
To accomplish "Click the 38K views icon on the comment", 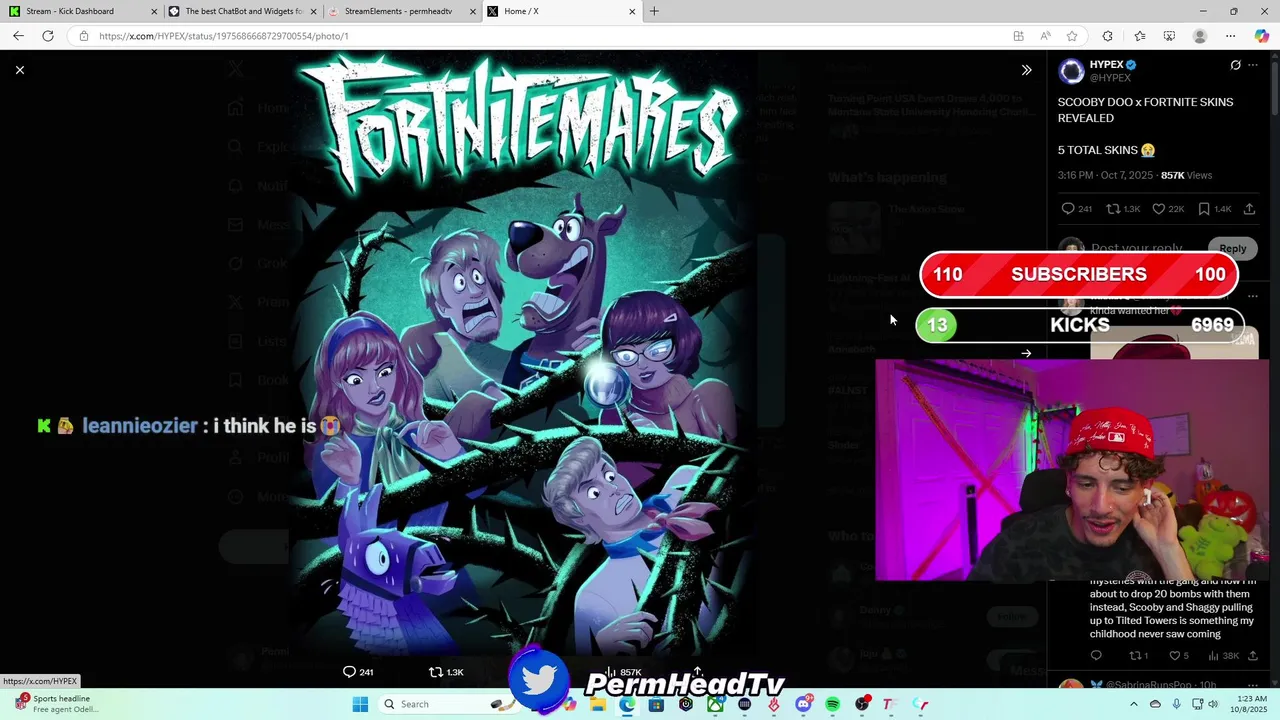I will coord(1213,656).
